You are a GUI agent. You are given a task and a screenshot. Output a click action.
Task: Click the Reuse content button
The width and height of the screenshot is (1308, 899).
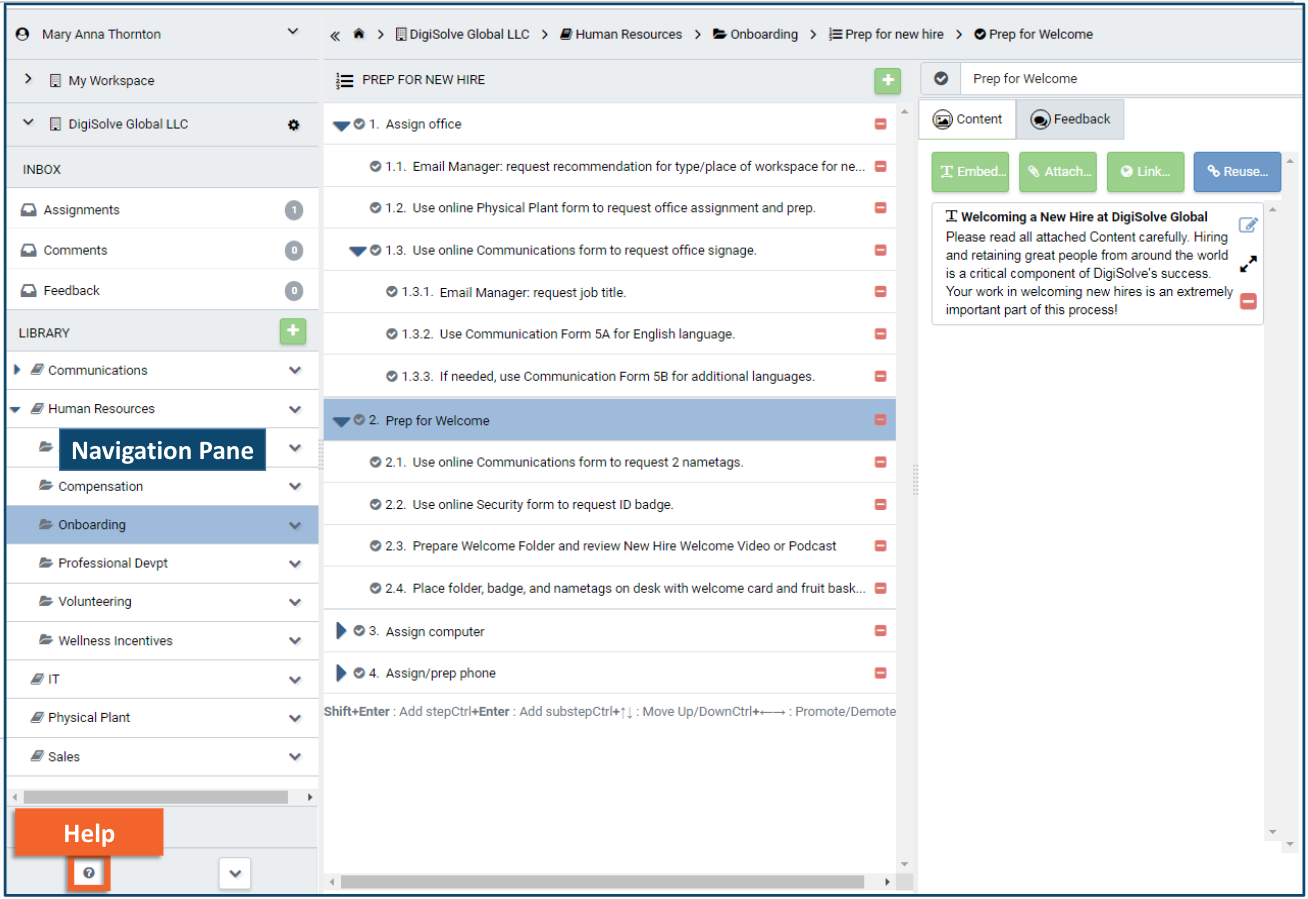point(1237,171)
